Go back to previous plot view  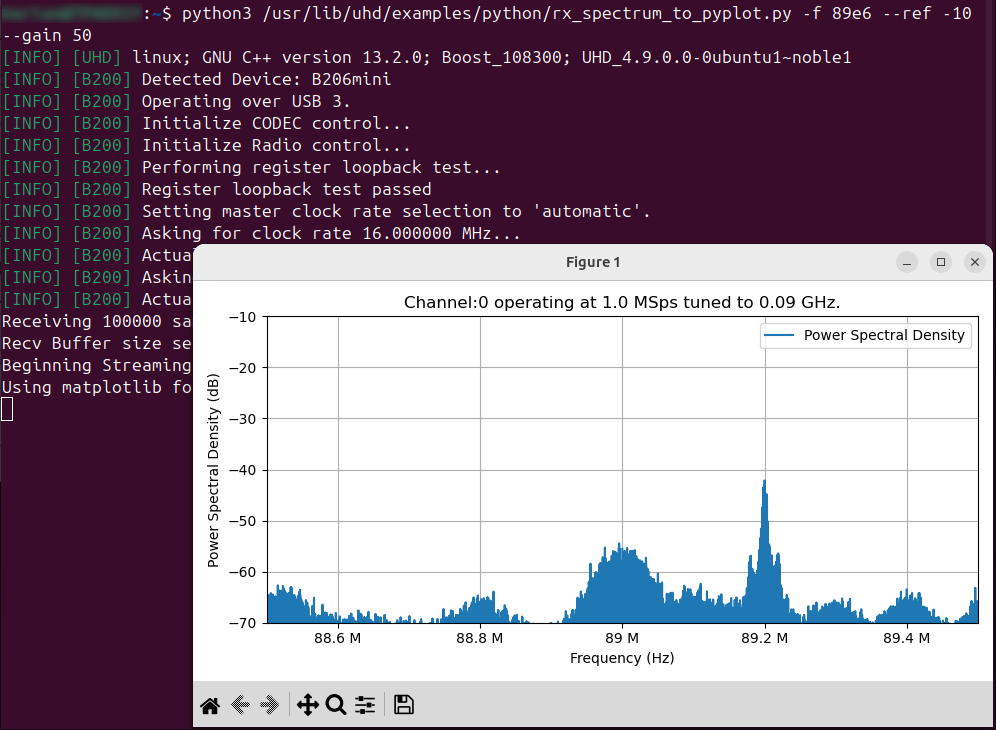click(x=240, y=705)
